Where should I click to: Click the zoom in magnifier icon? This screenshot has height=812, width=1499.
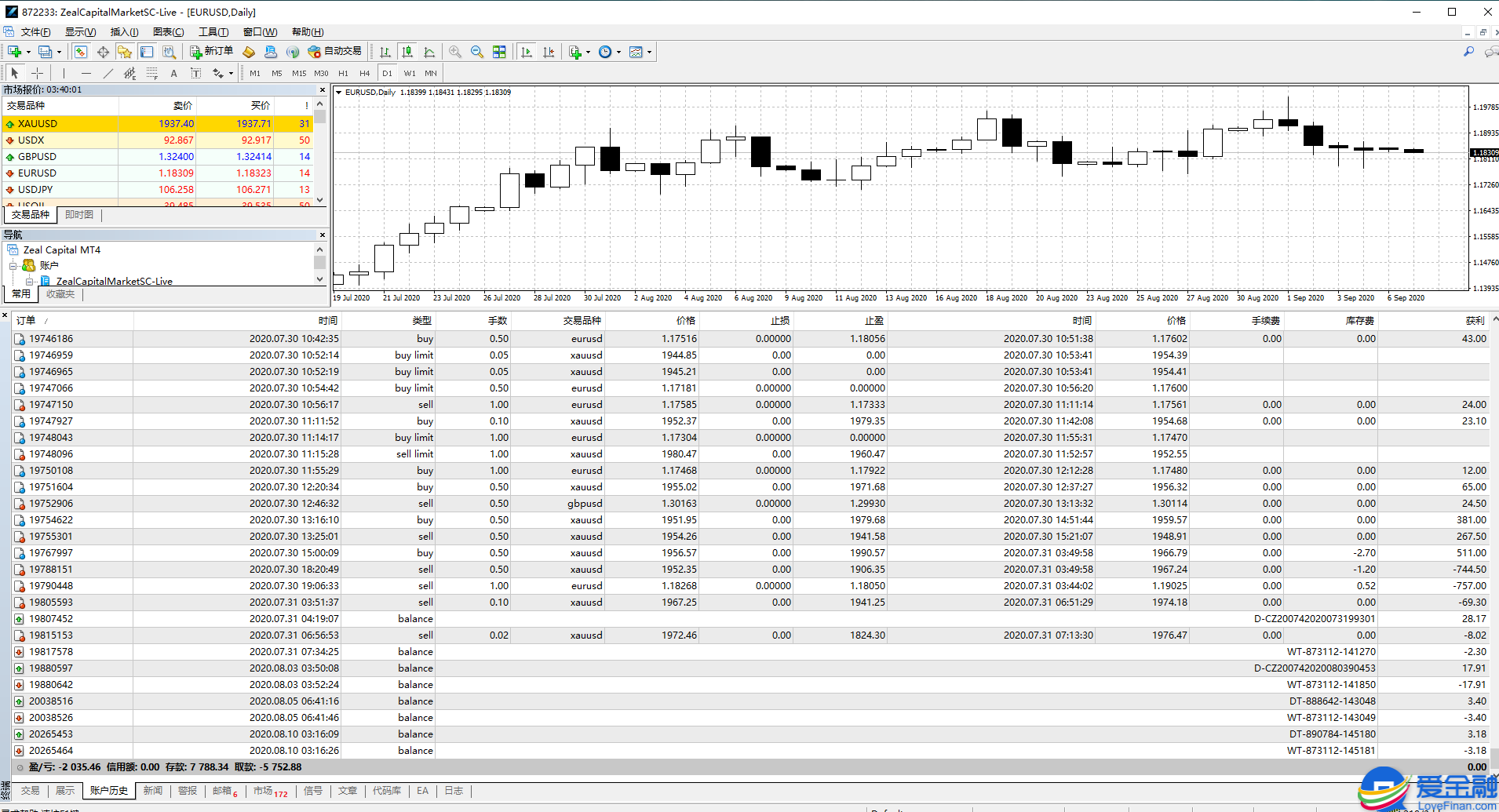[x=455, y=52]
